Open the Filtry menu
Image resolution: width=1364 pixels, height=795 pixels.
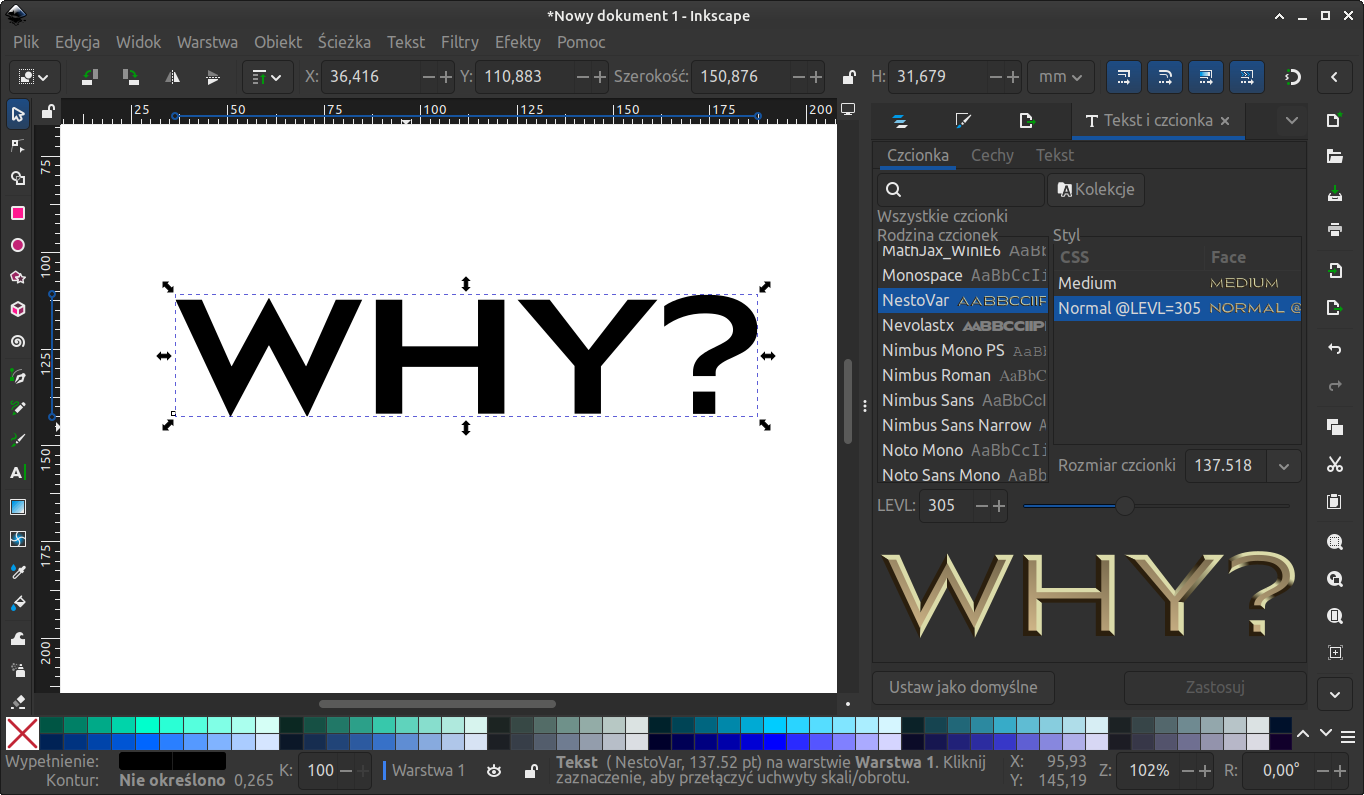(x=460, y=42)
